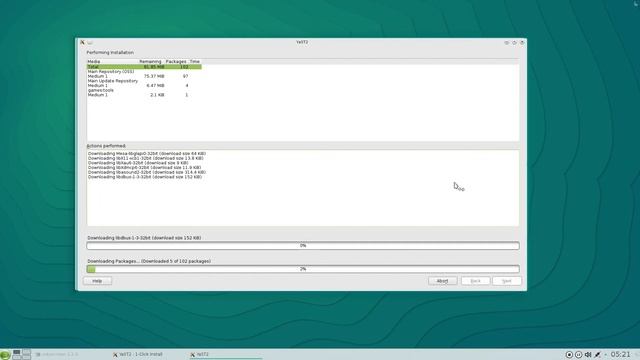Open the pen-shaped system tray icon
This screenshot has width=640, height=360.
[x=598, y=354]
